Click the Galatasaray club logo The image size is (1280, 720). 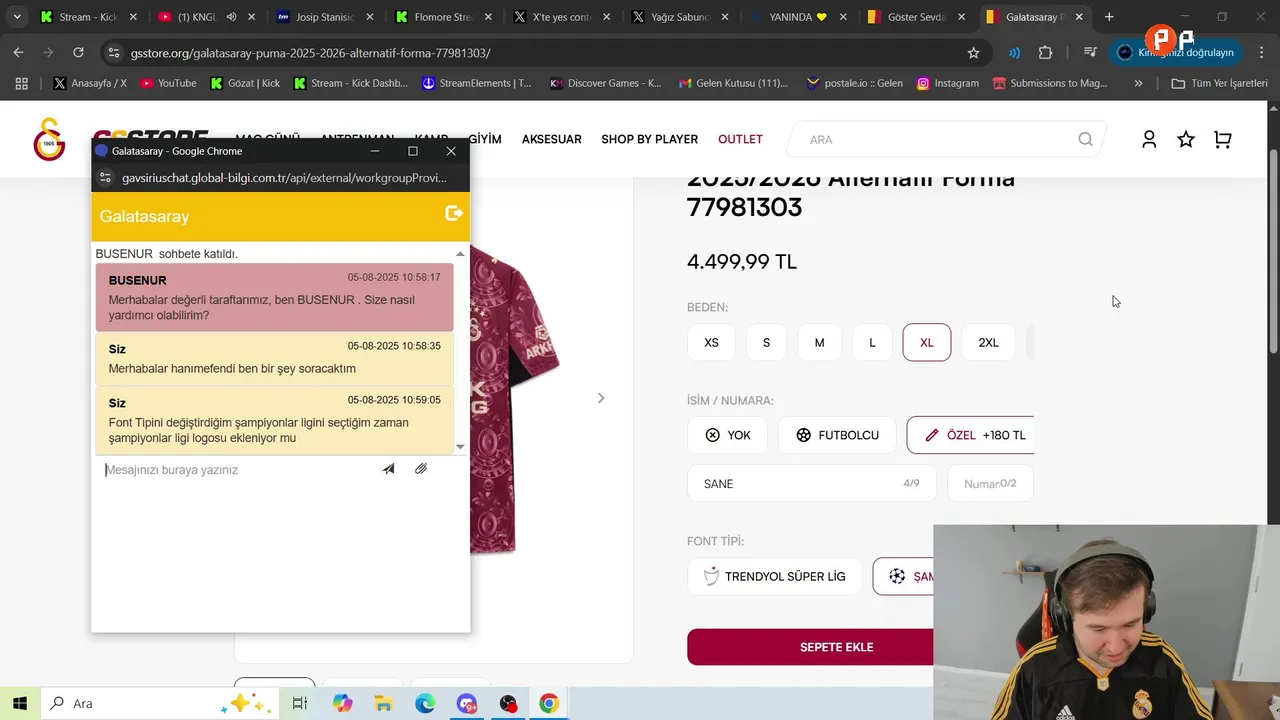49,139
